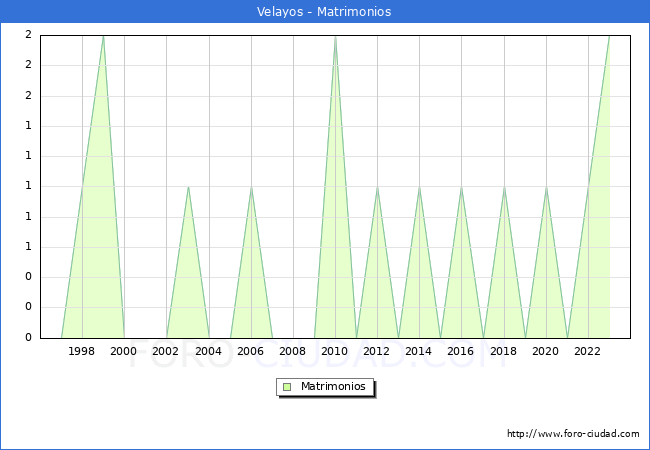Click the green Matrimonios legend swatch
This screenshot has width=650, height=450.
287,387
